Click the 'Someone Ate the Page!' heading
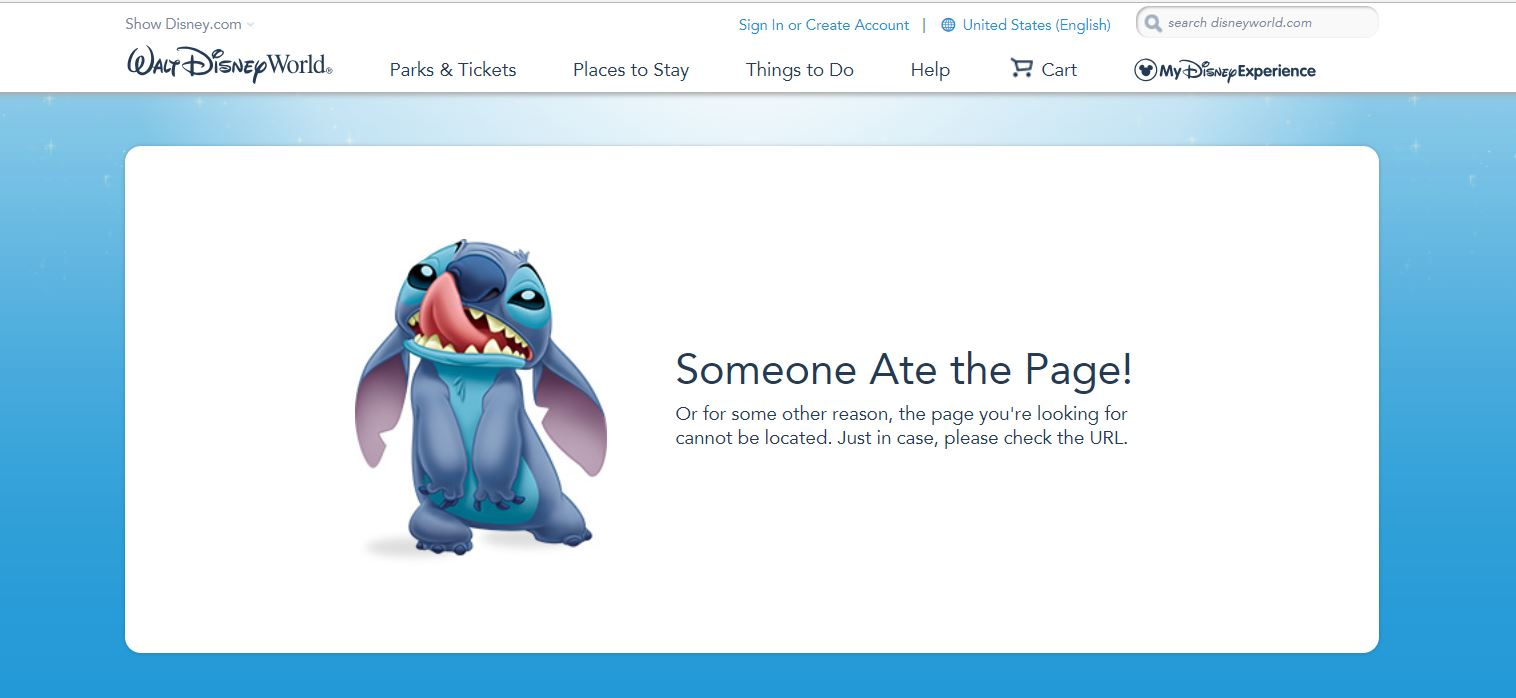 pos(904,370)
